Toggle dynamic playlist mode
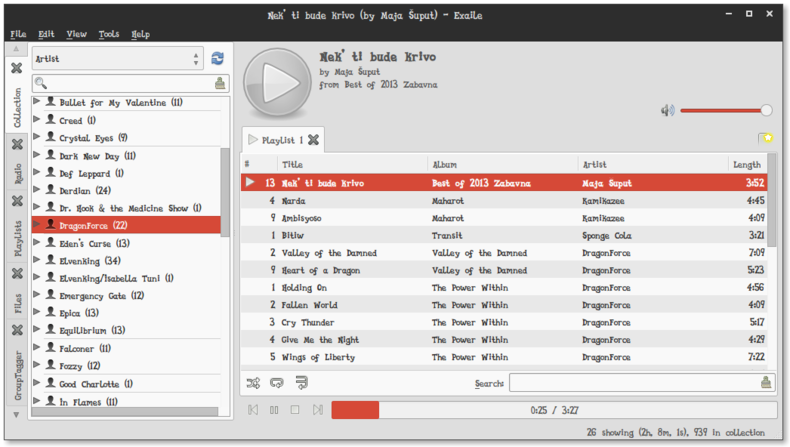The width and height of the screenshot is (790, 447). [x=301, y=382]
